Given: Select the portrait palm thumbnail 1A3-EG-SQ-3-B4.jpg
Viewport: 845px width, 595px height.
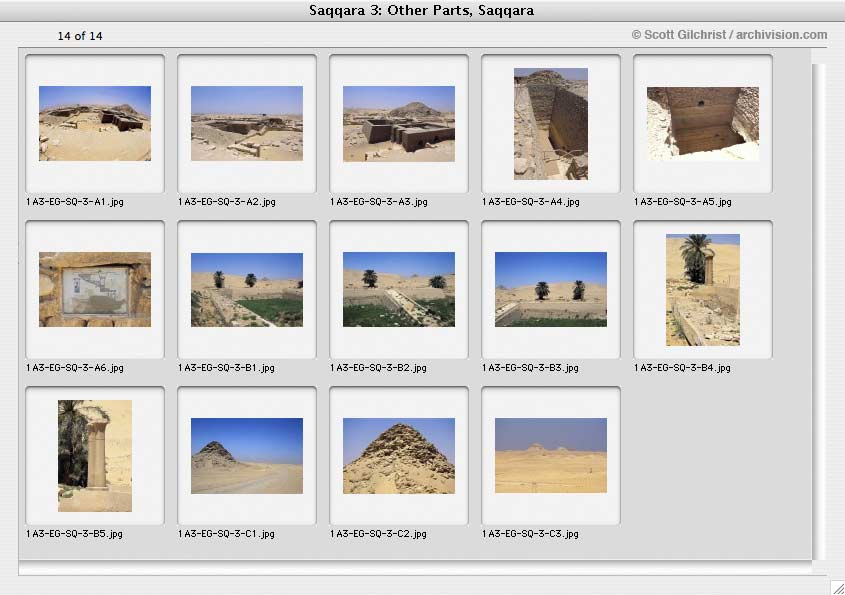Looking at the screenshot, I should pos(703,290).
